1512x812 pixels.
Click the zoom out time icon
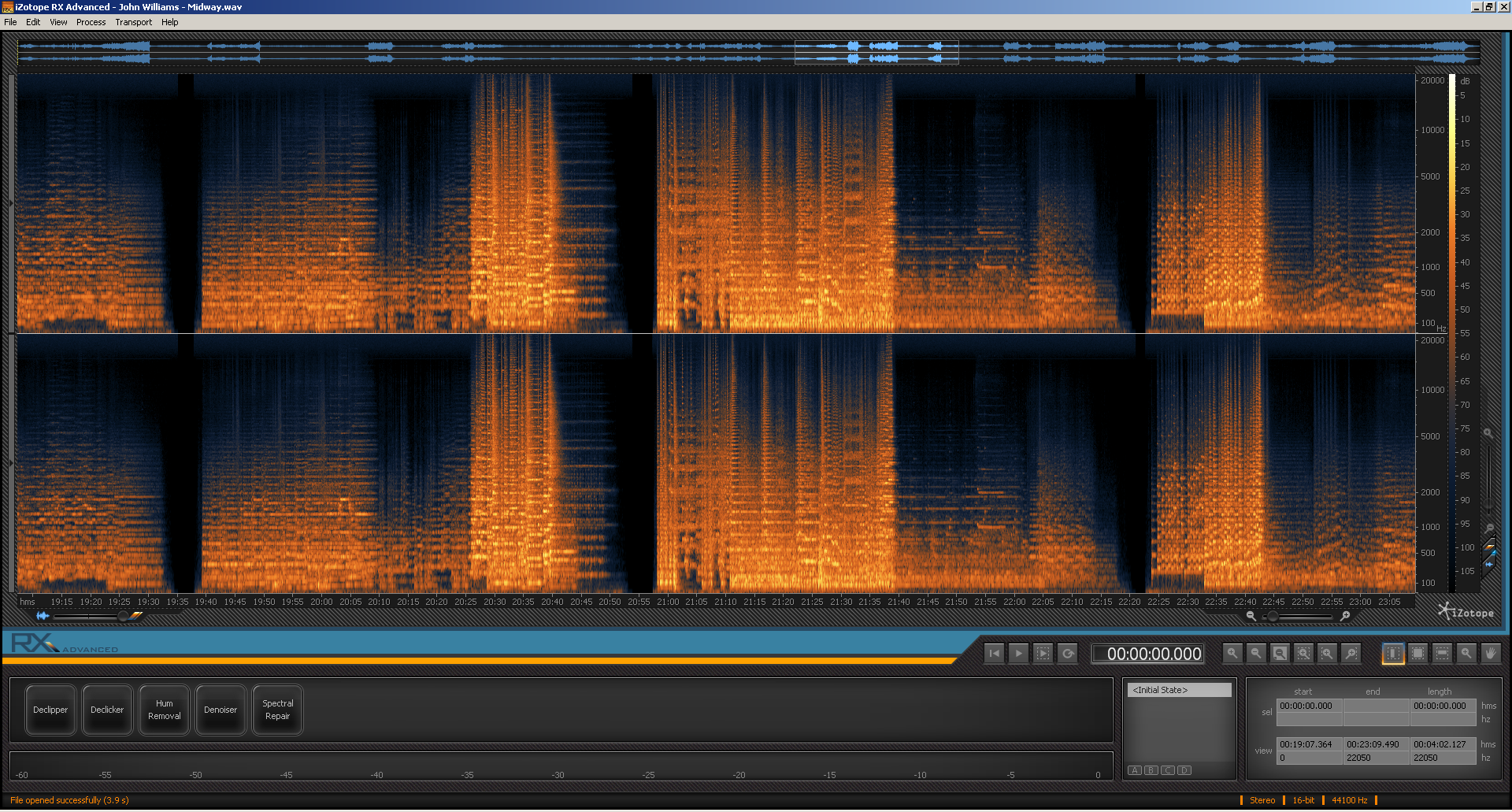(1256, 653)
